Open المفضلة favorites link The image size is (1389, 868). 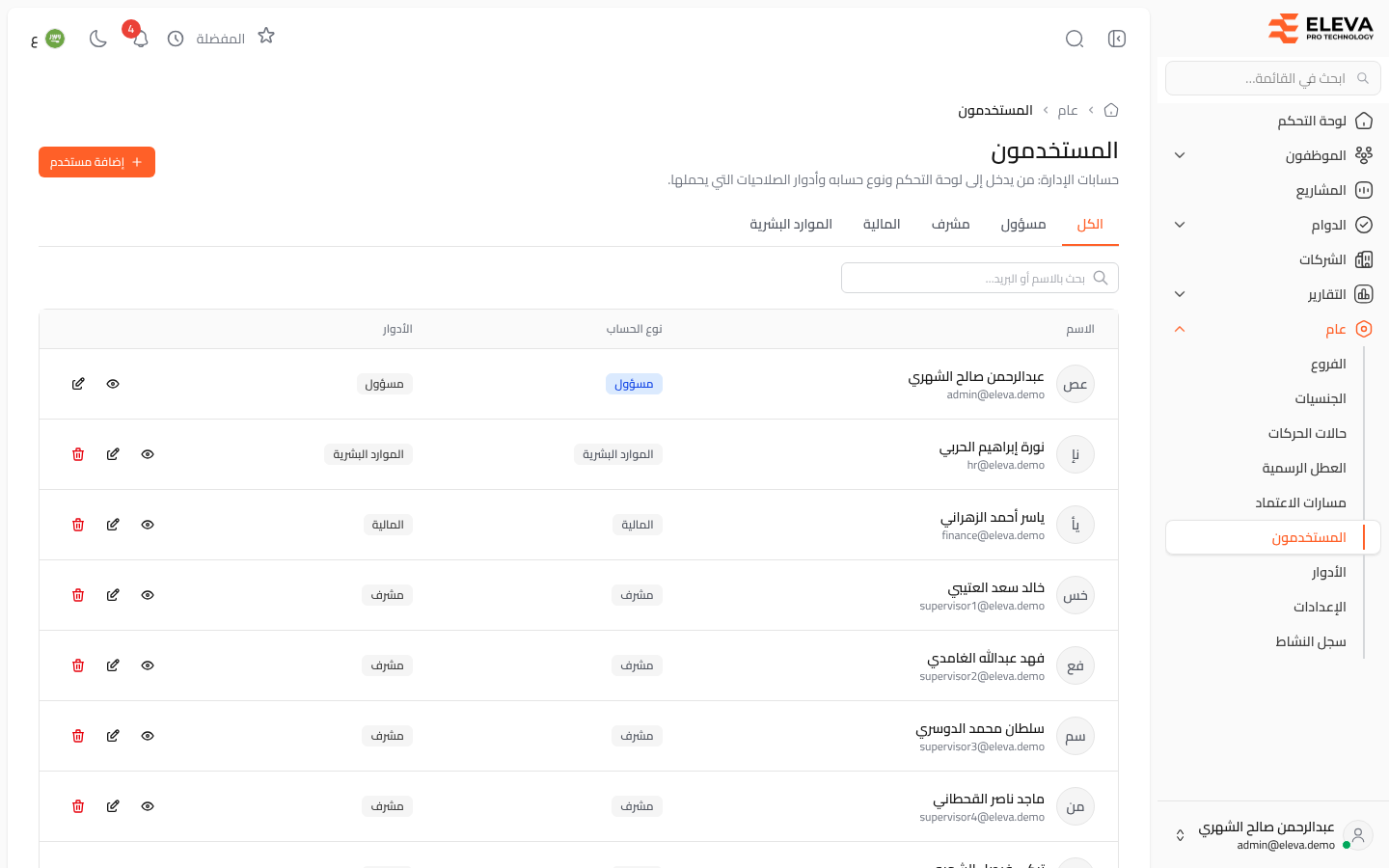tap(221, 39)
